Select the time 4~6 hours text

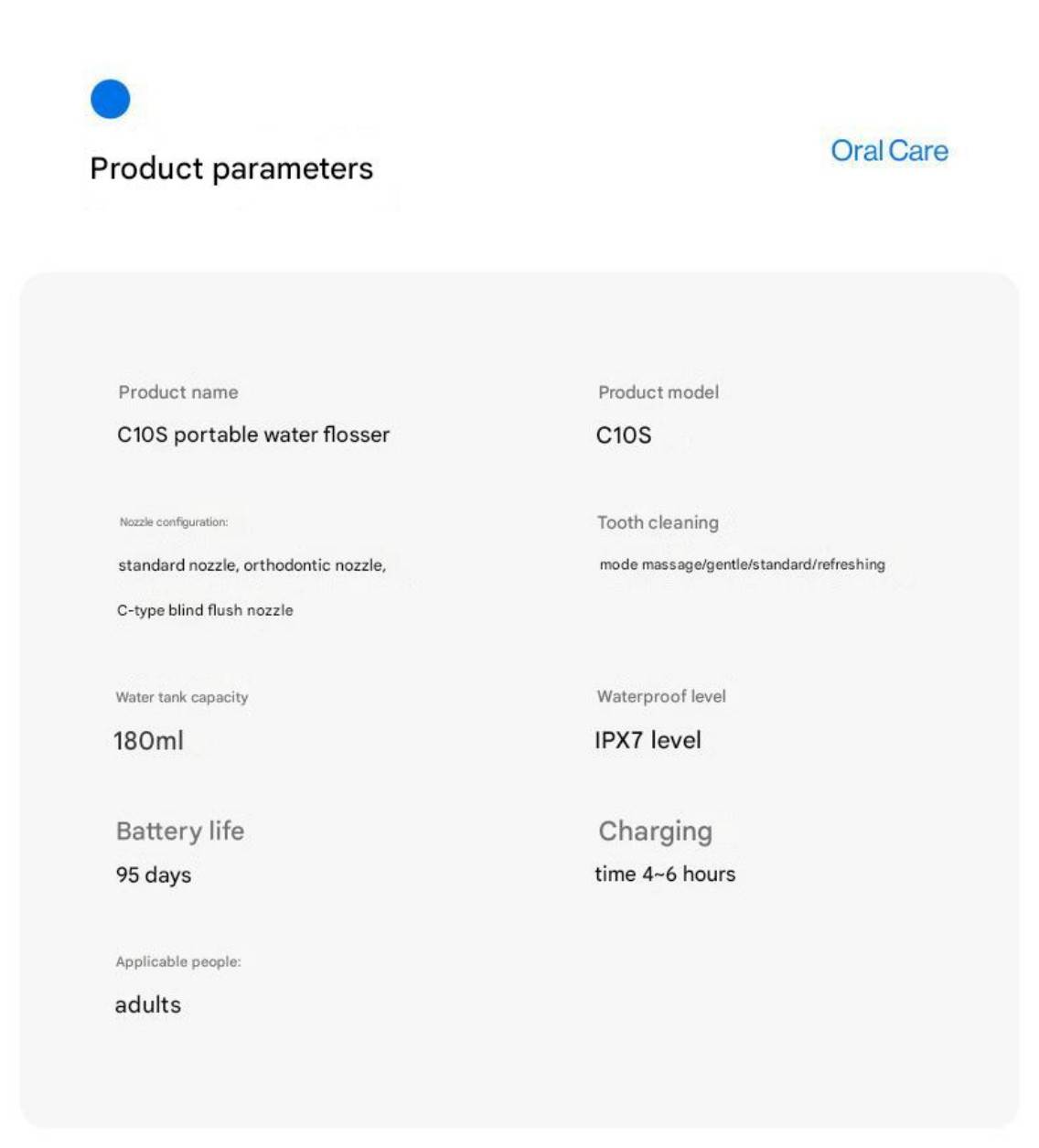coord(665,874)
